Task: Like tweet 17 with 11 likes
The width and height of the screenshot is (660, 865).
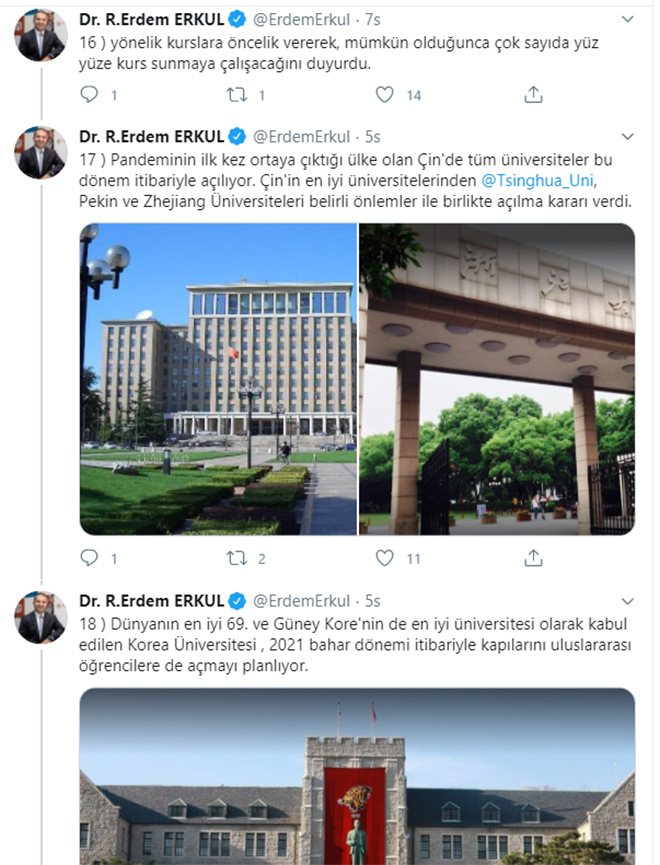Action: coord(385,558)
